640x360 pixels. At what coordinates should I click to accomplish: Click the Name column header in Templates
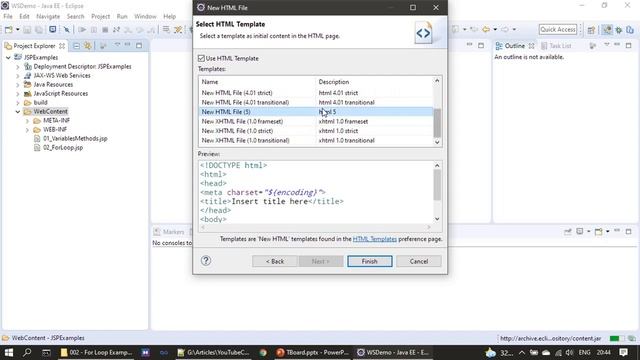(257, 82)
